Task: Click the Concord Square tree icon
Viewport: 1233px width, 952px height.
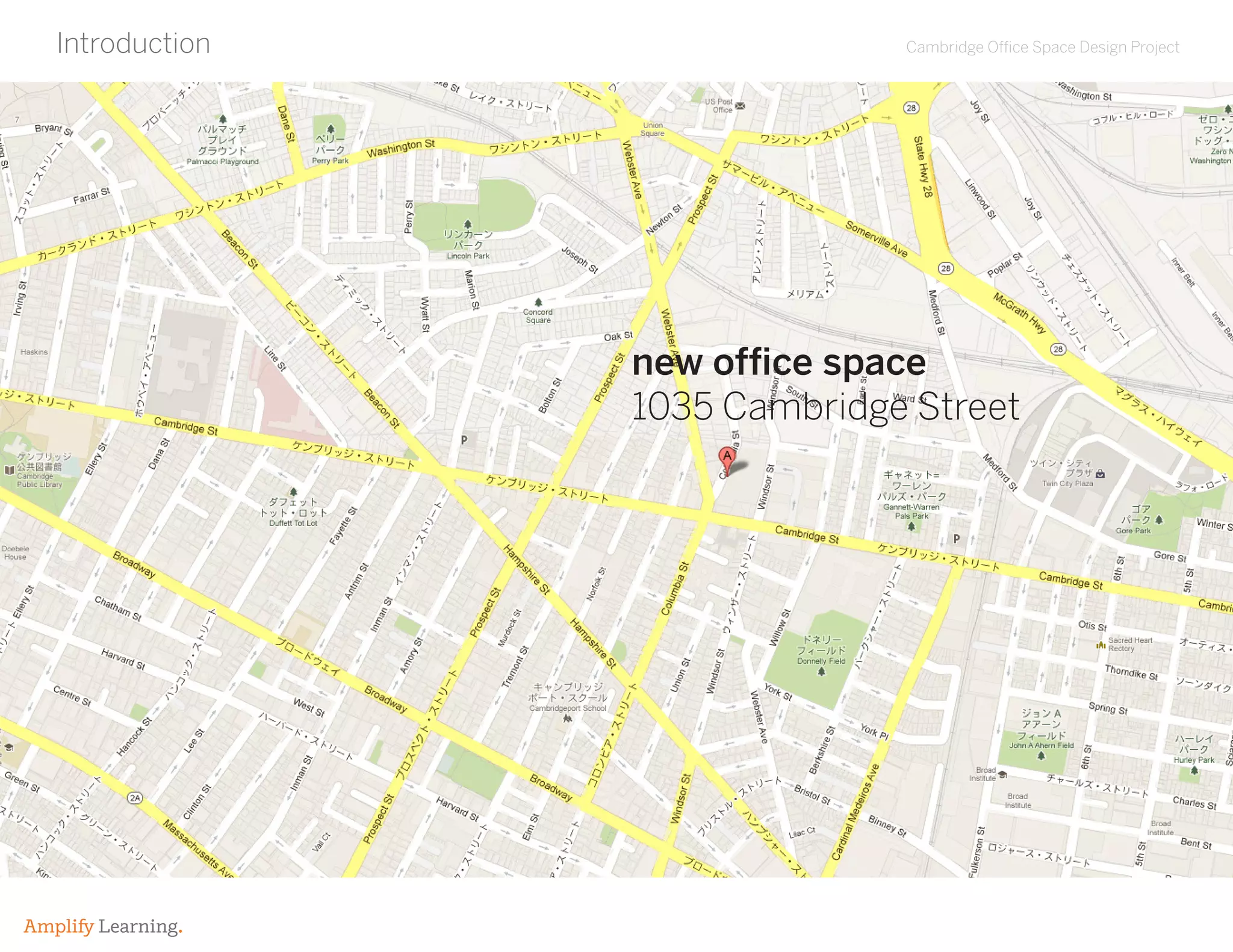Action: 538,302
